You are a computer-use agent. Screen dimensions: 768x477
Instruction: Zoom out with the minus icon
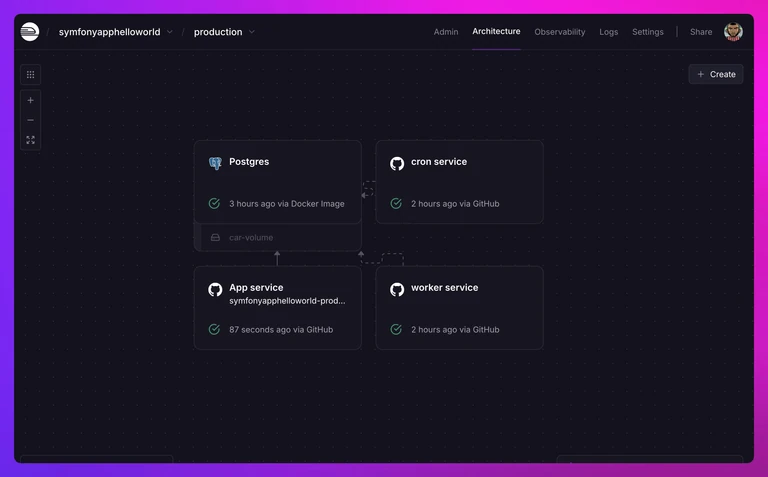[x=30, y=120]
